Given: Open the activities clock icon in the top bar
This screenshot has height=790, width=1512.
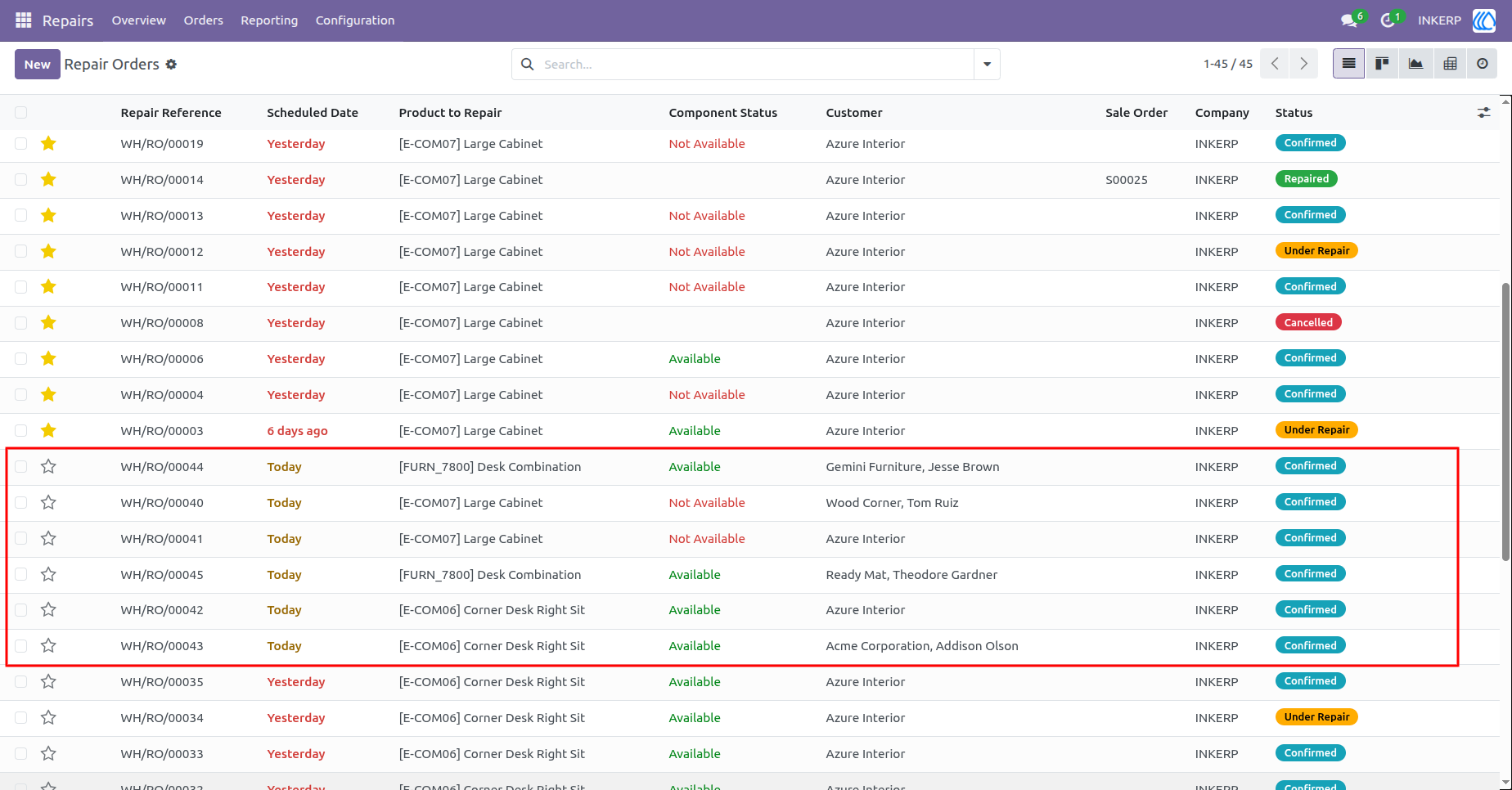Looking at the screenshot, I should point(1388,20).
